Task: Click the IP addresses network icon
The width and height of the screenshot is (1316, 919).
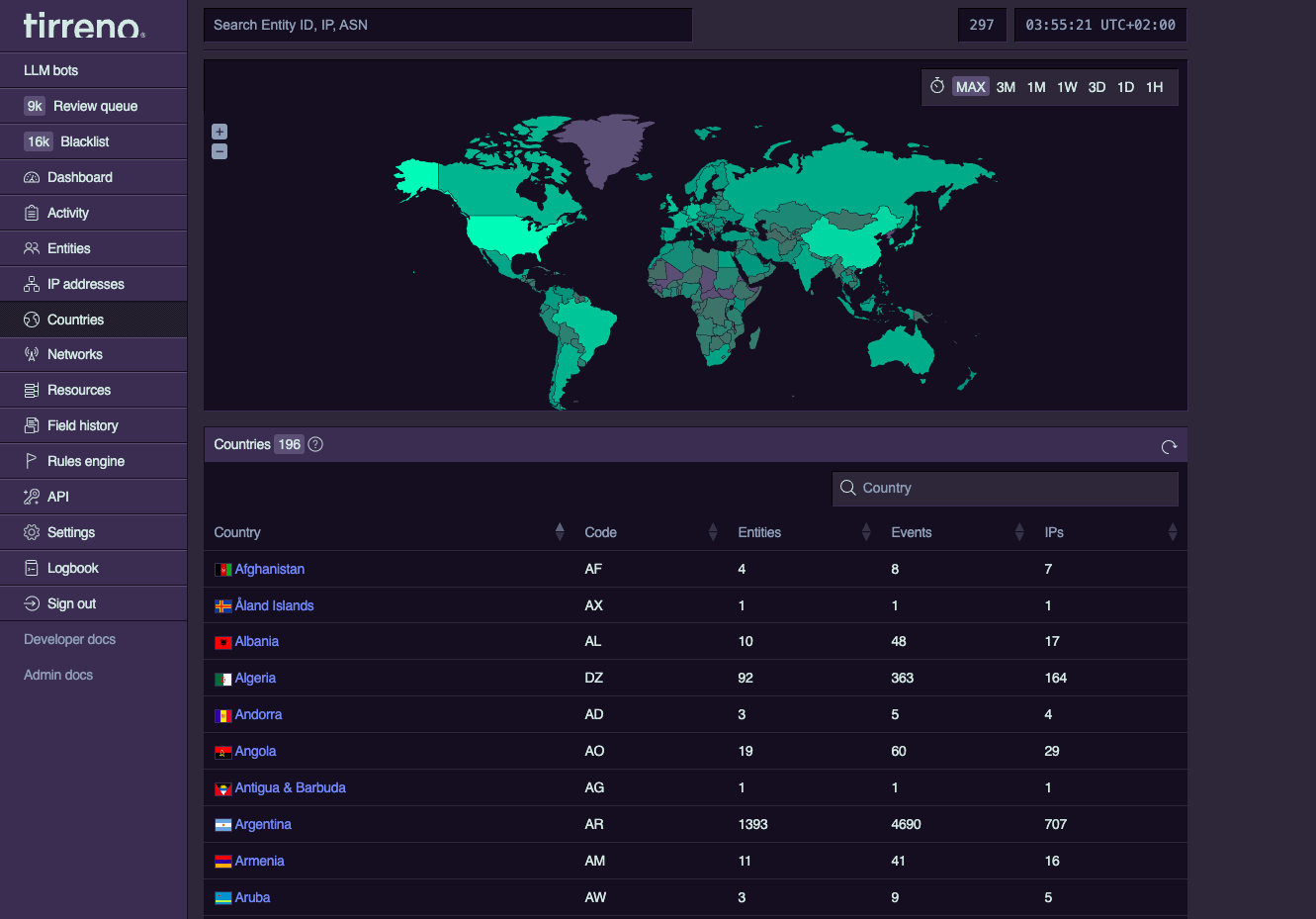Action: (x=32, y=284)
